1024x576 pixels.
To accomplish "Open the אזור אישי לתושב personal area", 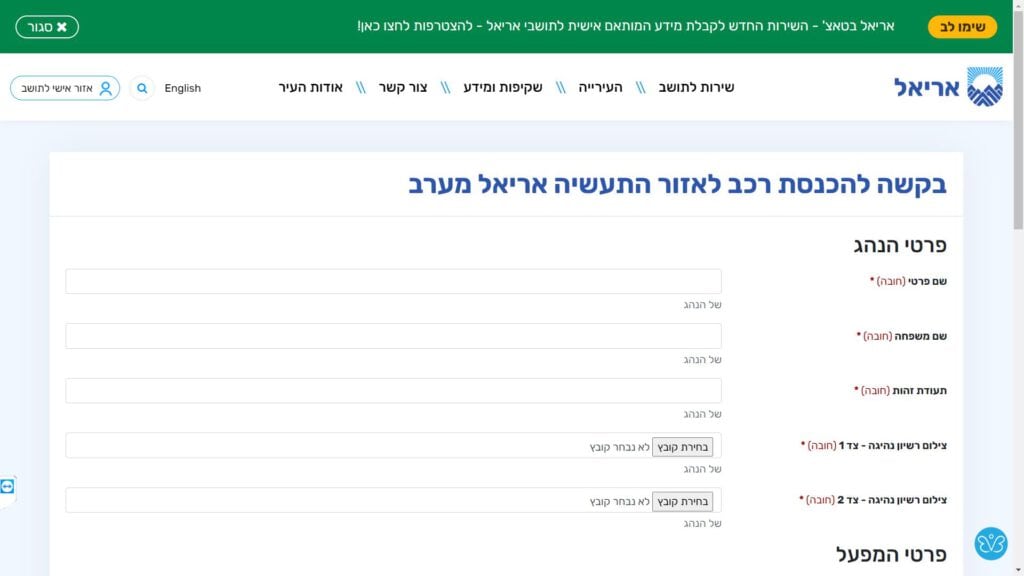I will [65, 88].
